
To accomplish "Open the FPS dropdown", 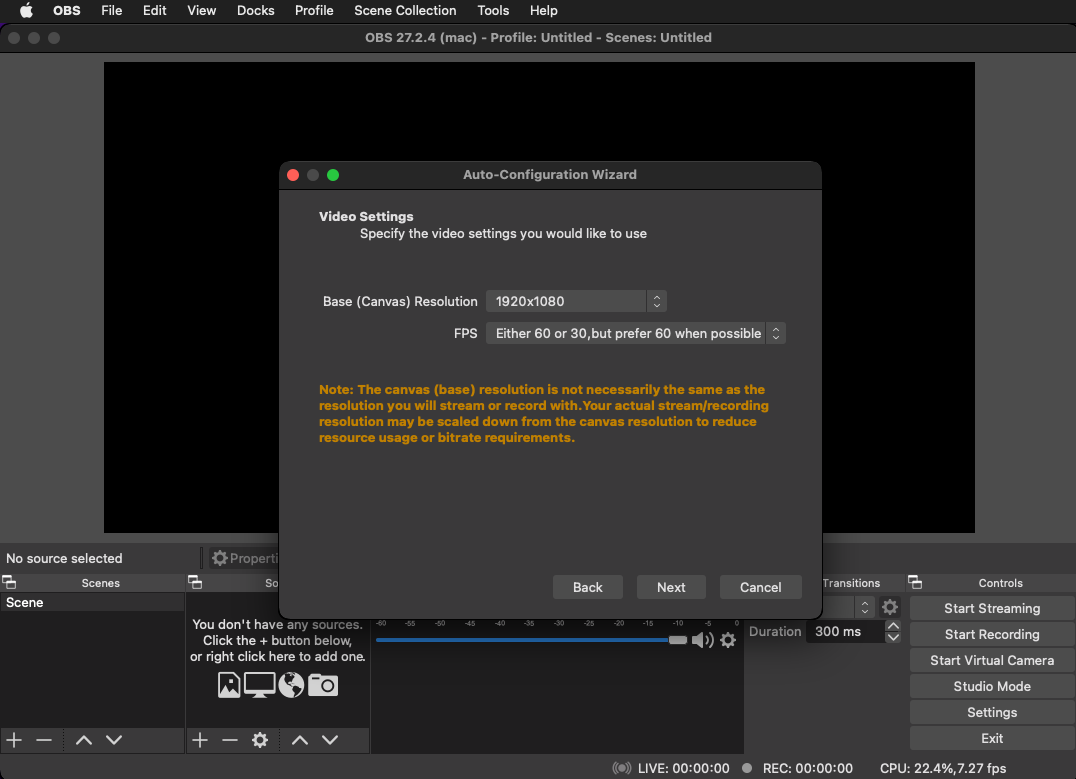I will [x=635, y=334].
